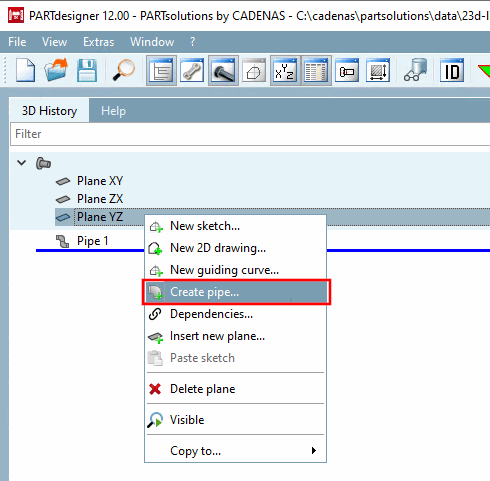This screenshot has width=490, height=481.
Task: Click the New document toolbar icon
Action: [x=26, y=70]
